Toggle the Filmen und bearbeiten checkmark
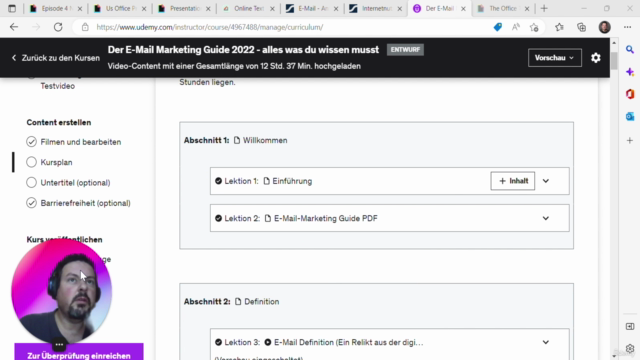 [31, 142]
